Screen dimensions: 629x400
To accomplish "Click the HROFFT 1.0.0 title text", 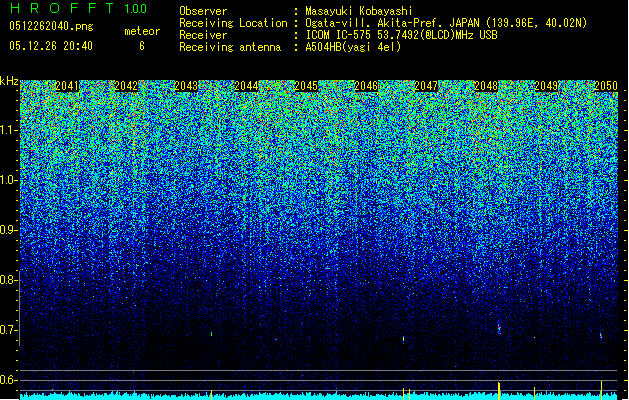I will pyautogui.click(x=78, y=8).
